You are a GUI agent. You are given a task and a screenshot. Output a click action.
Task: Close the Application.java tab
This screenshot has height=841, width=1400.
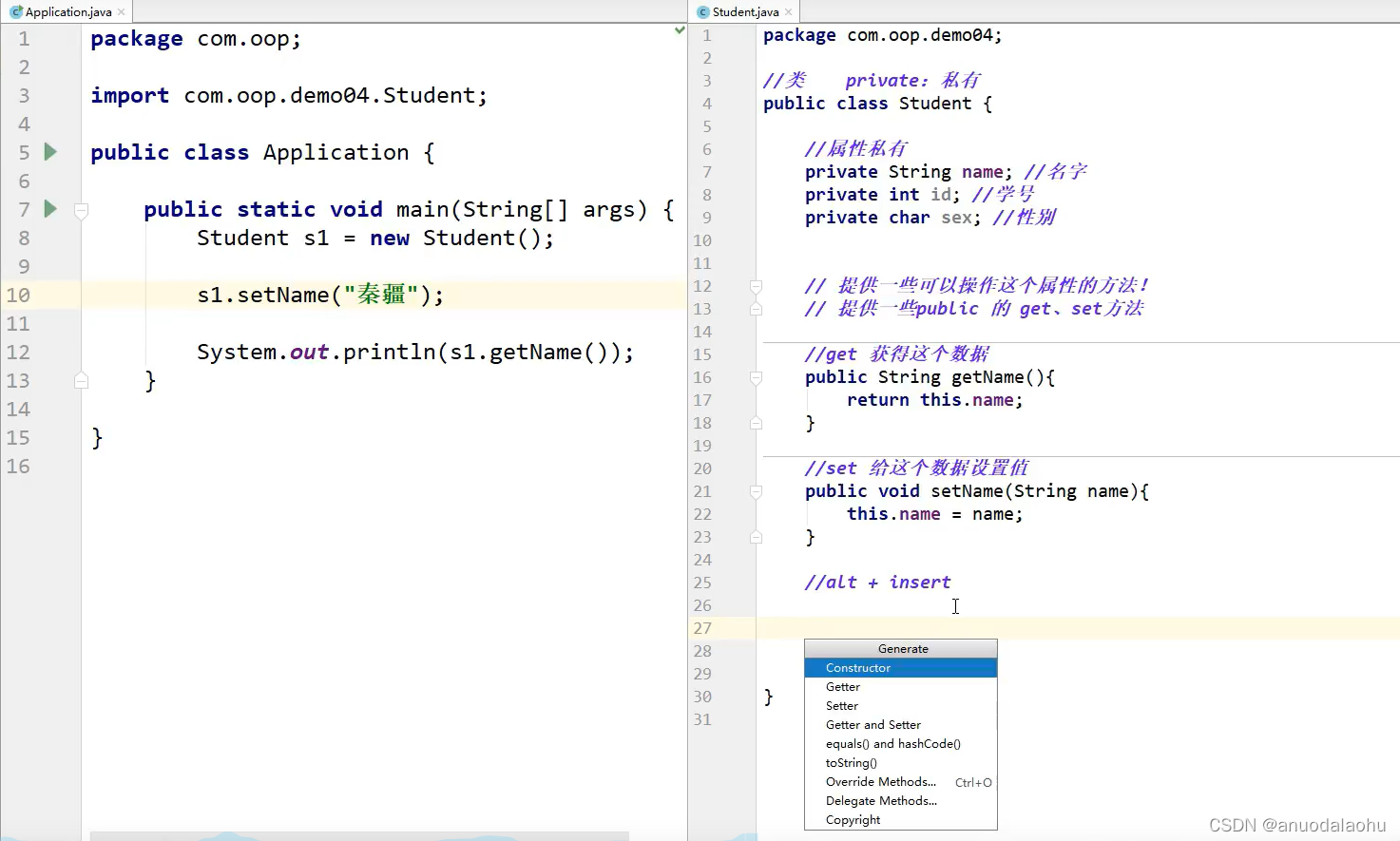[122, 11]
